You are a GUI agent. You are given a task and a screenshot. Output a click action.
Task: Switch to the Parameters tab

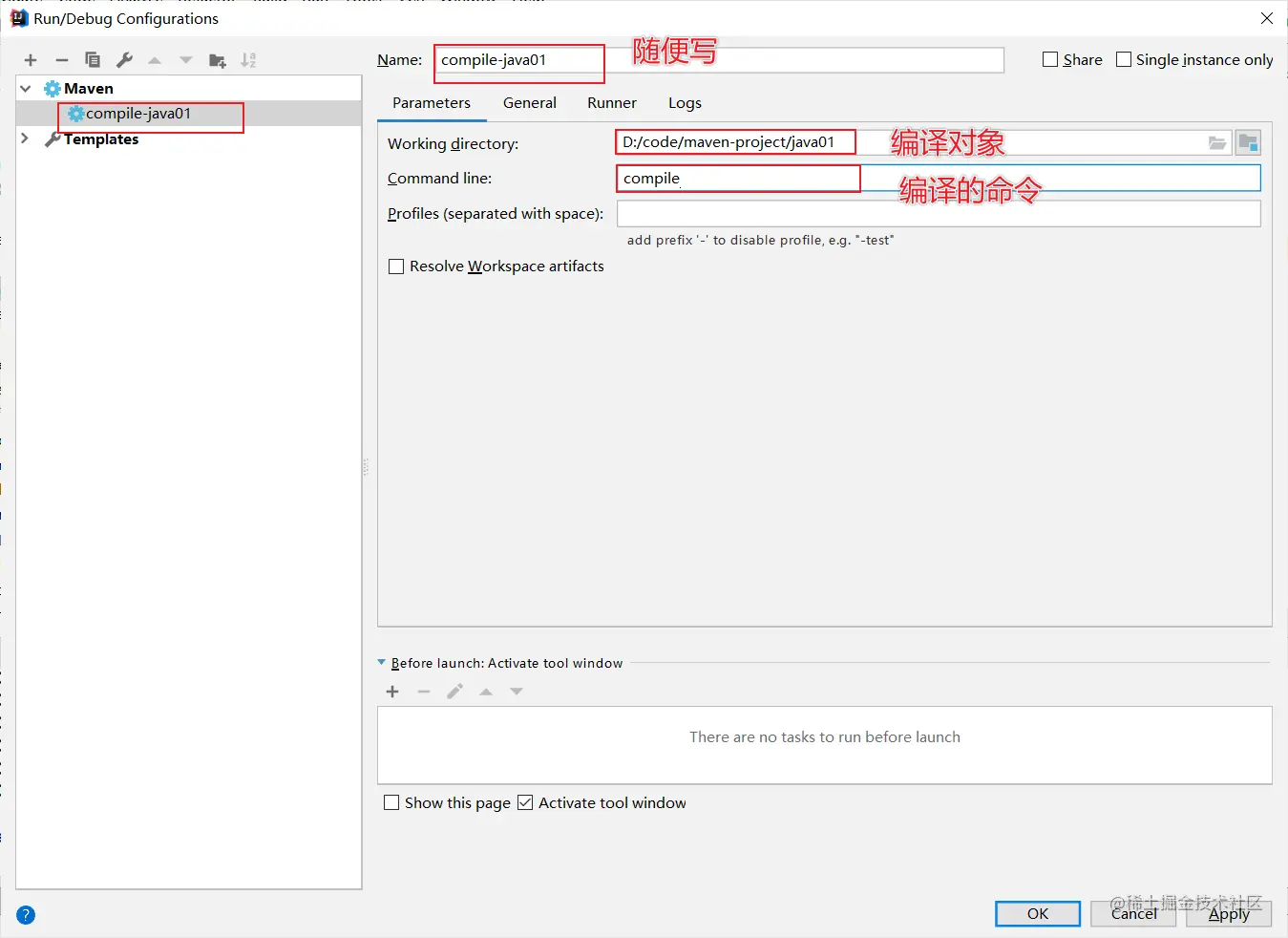[x=432, y=103]
